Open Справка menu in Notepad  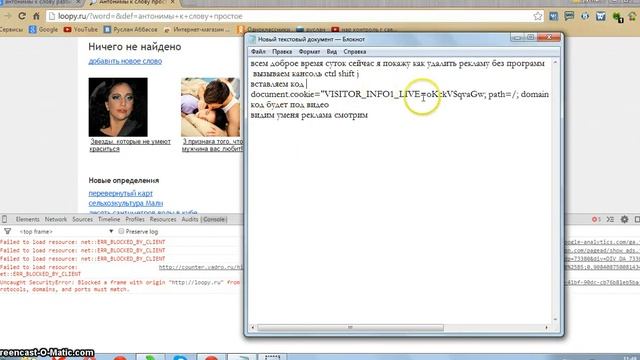pos(355,52)
